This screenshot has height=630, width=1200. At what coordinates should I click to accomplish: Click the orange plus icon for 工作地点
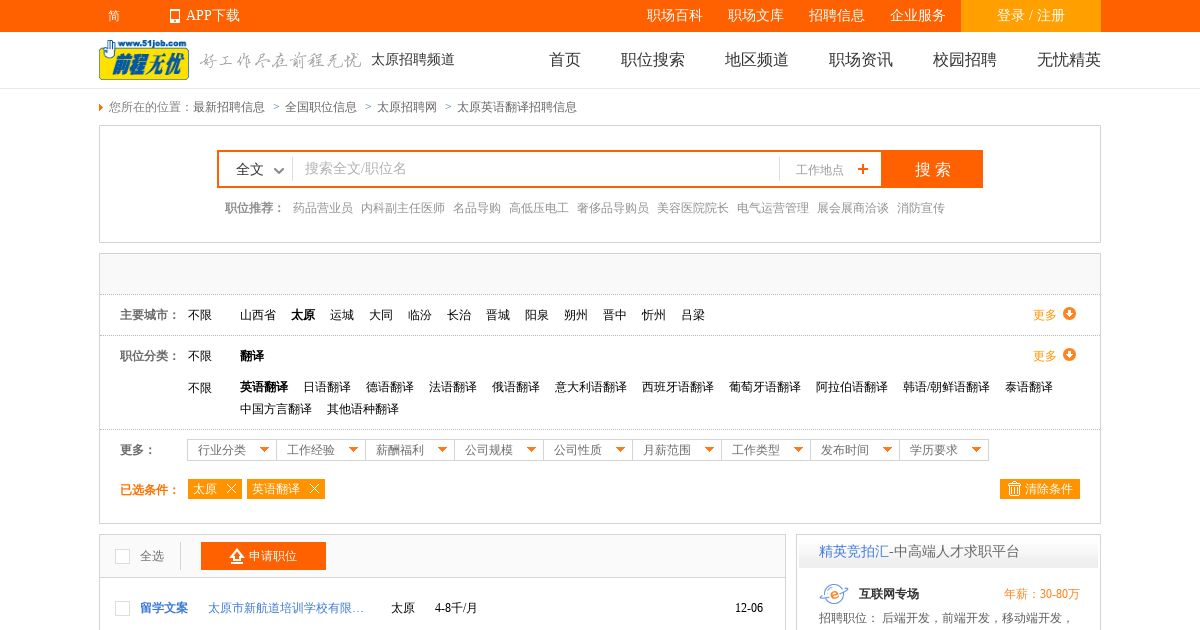click(x=863, y=169)
